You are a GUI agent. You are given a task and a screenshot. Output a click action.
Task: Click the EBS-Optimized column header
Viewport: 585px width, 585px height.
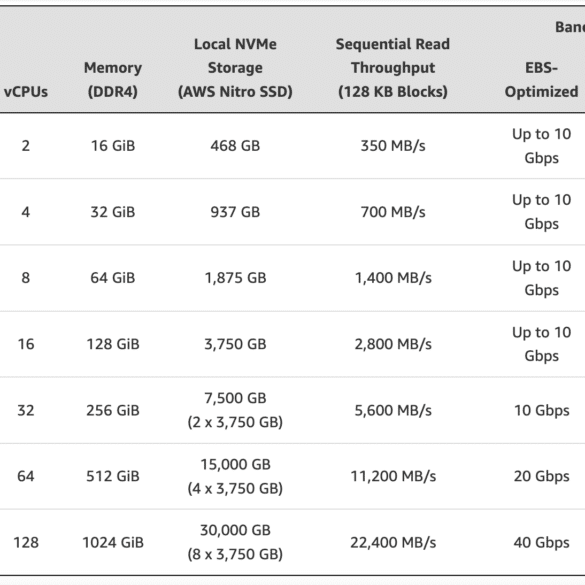click(x=541, y=80)
